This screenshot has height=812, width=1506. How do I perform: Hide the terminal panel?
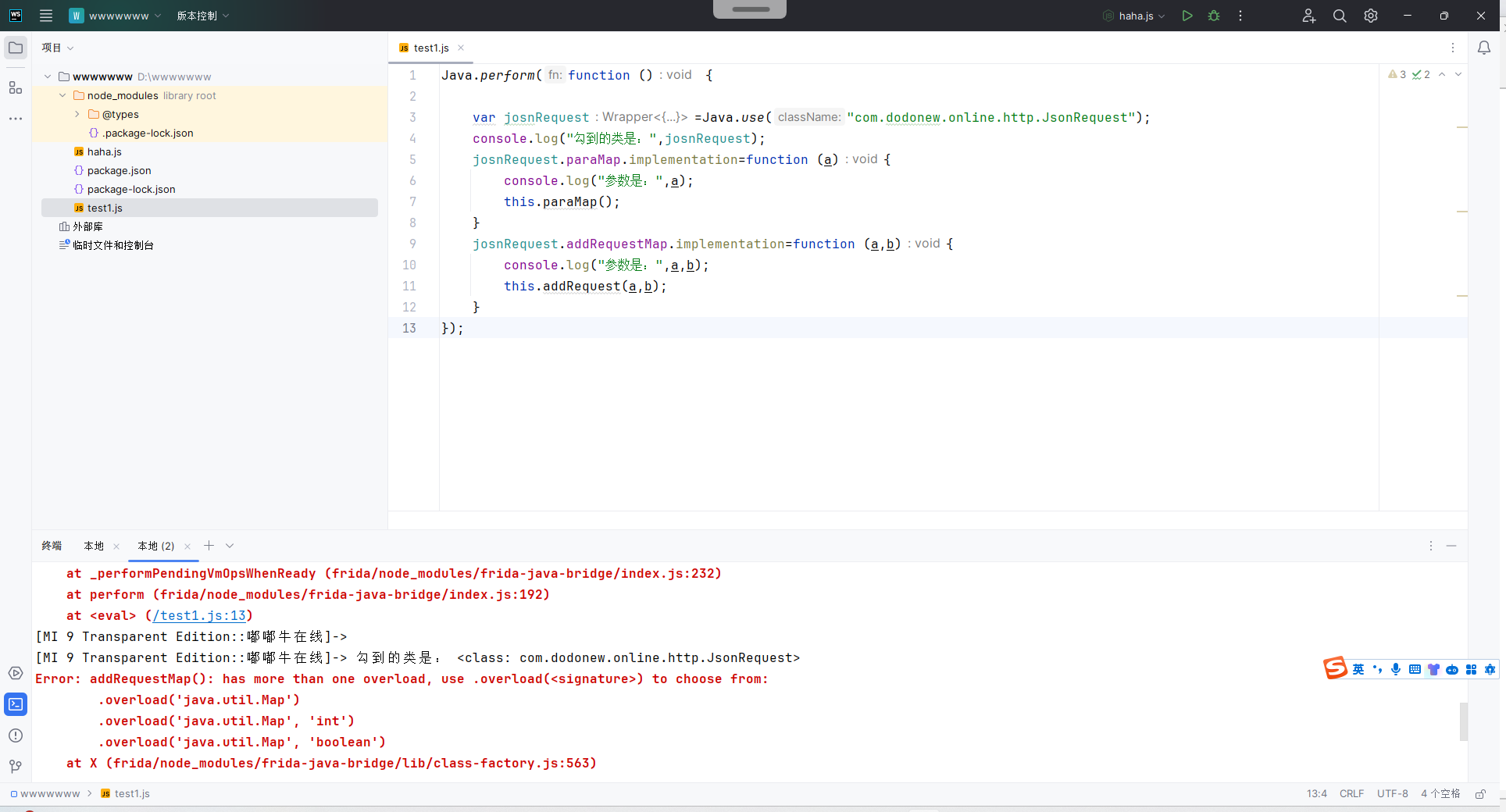1451,546
